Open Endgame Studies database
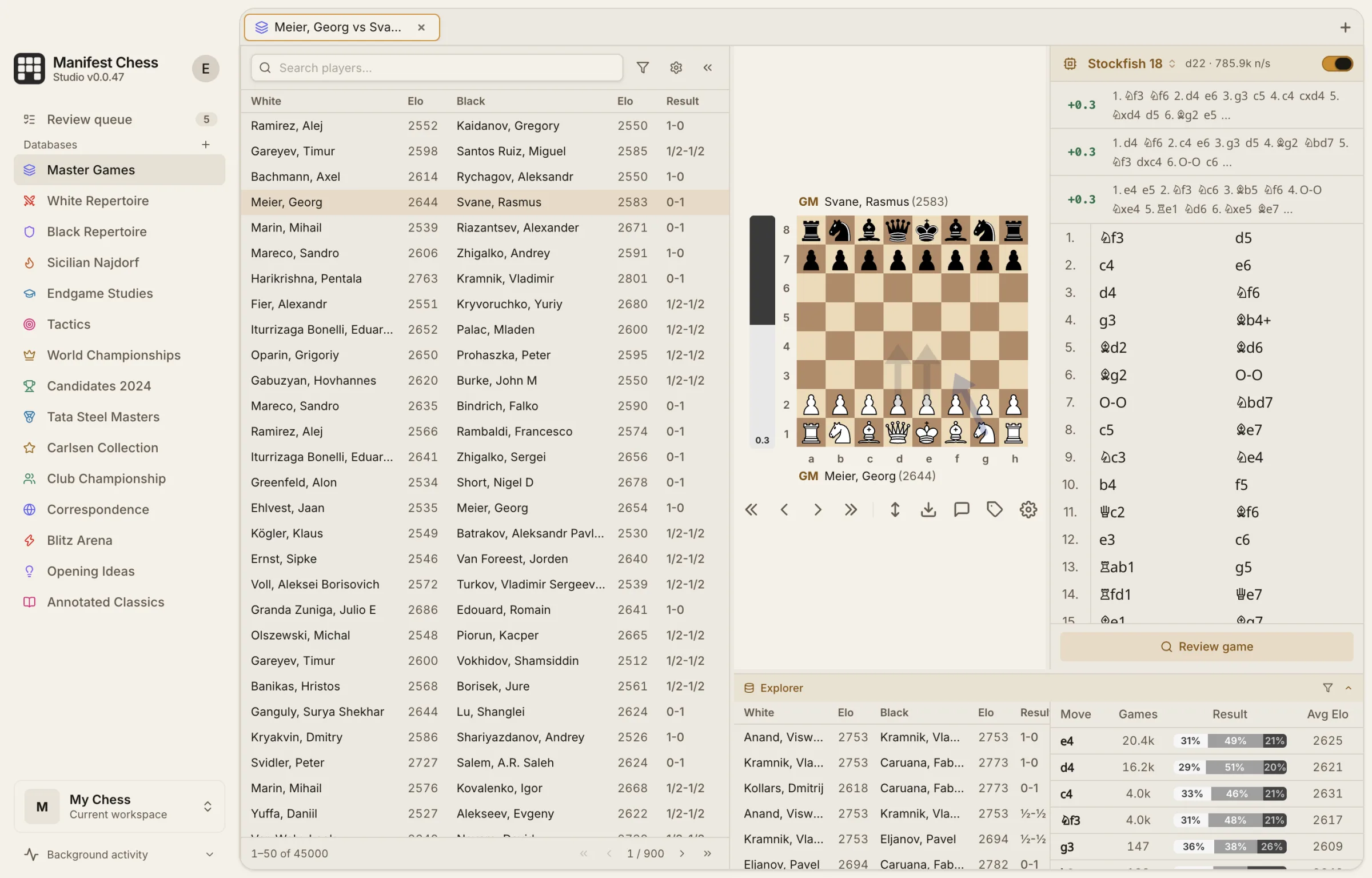Screen dimensions: 1372x878 (119, 293)
